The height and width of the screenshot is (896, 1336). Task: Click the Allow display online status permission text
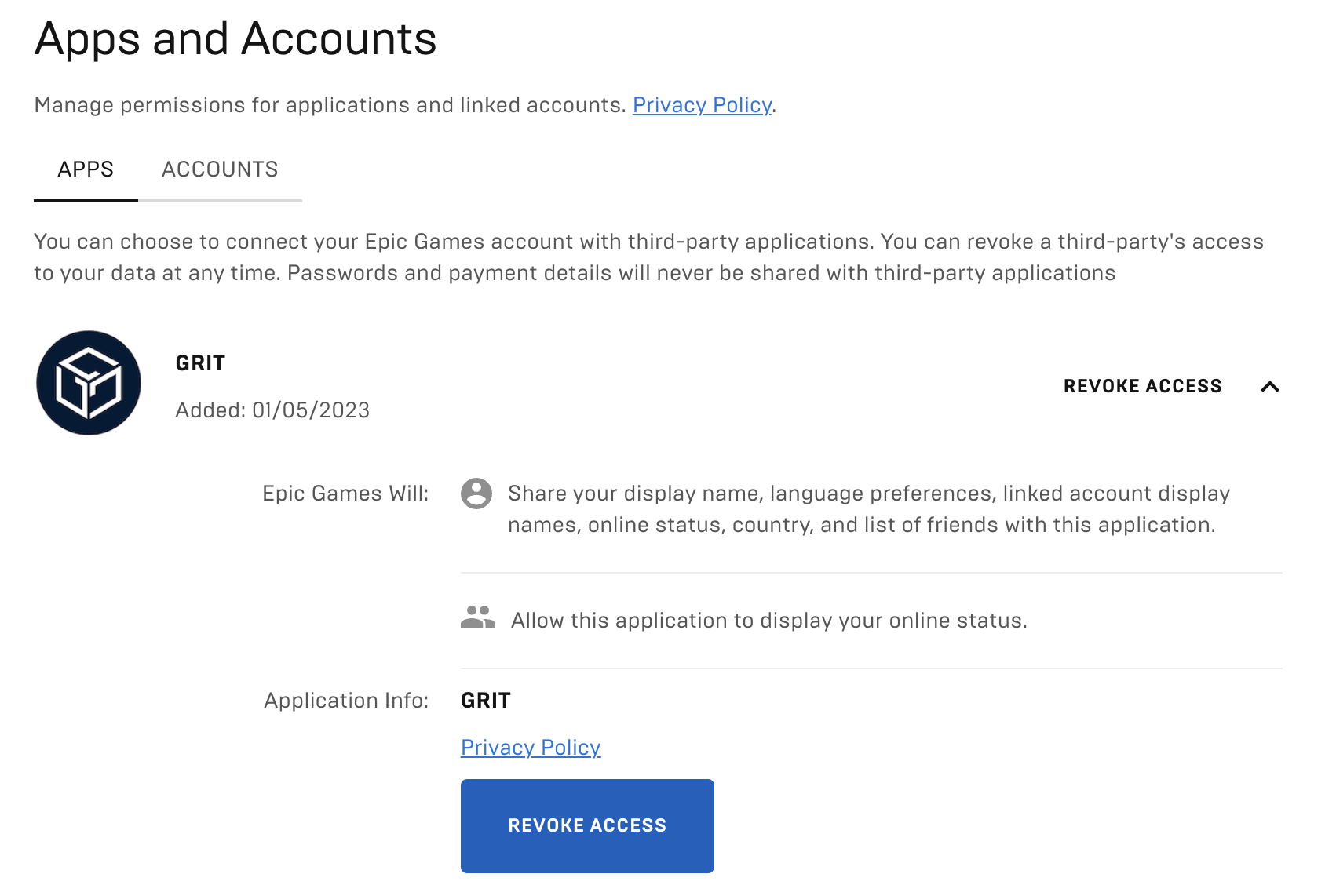[769, 621]
